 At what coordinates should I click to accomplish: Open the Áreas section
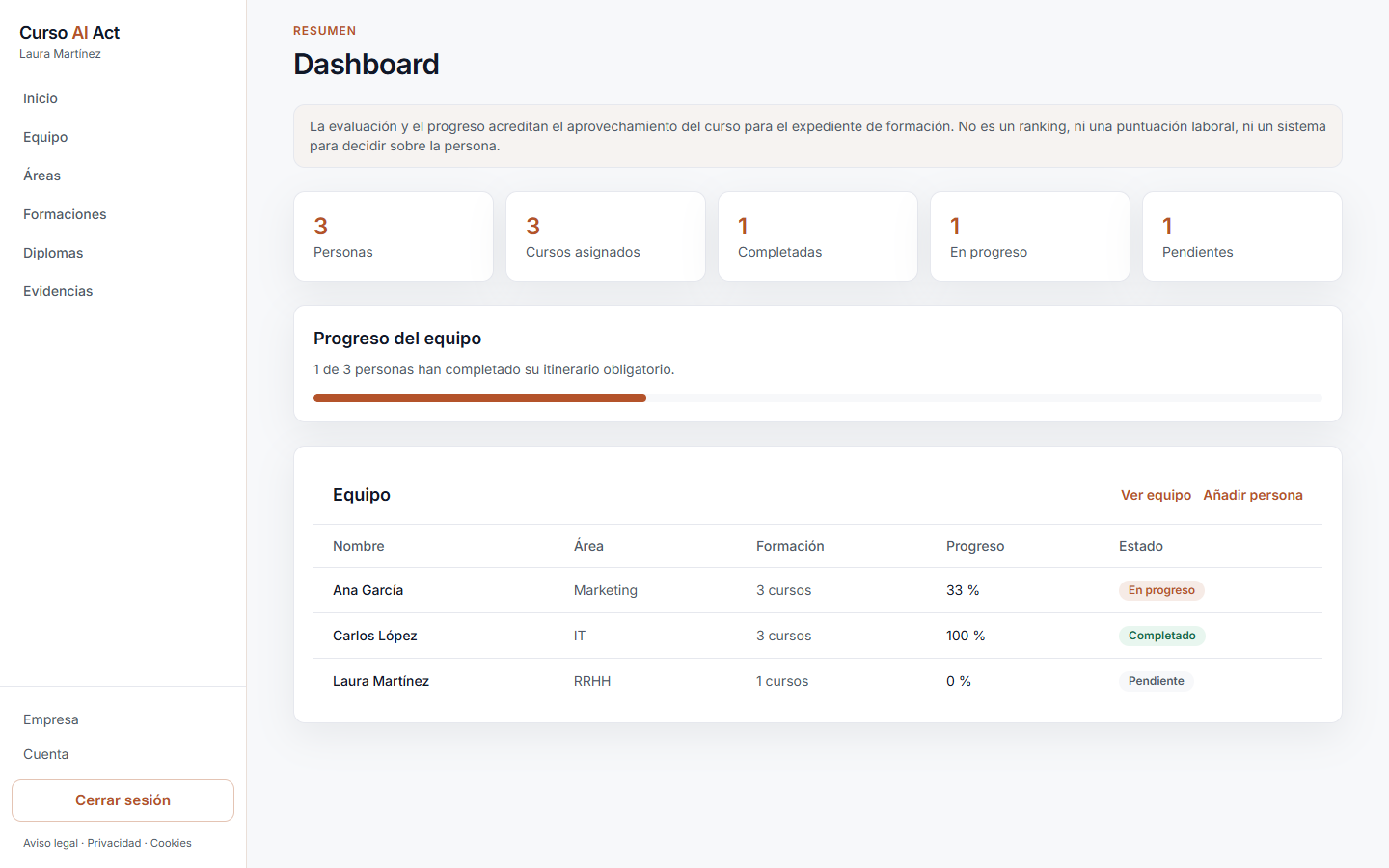point(41,176)
